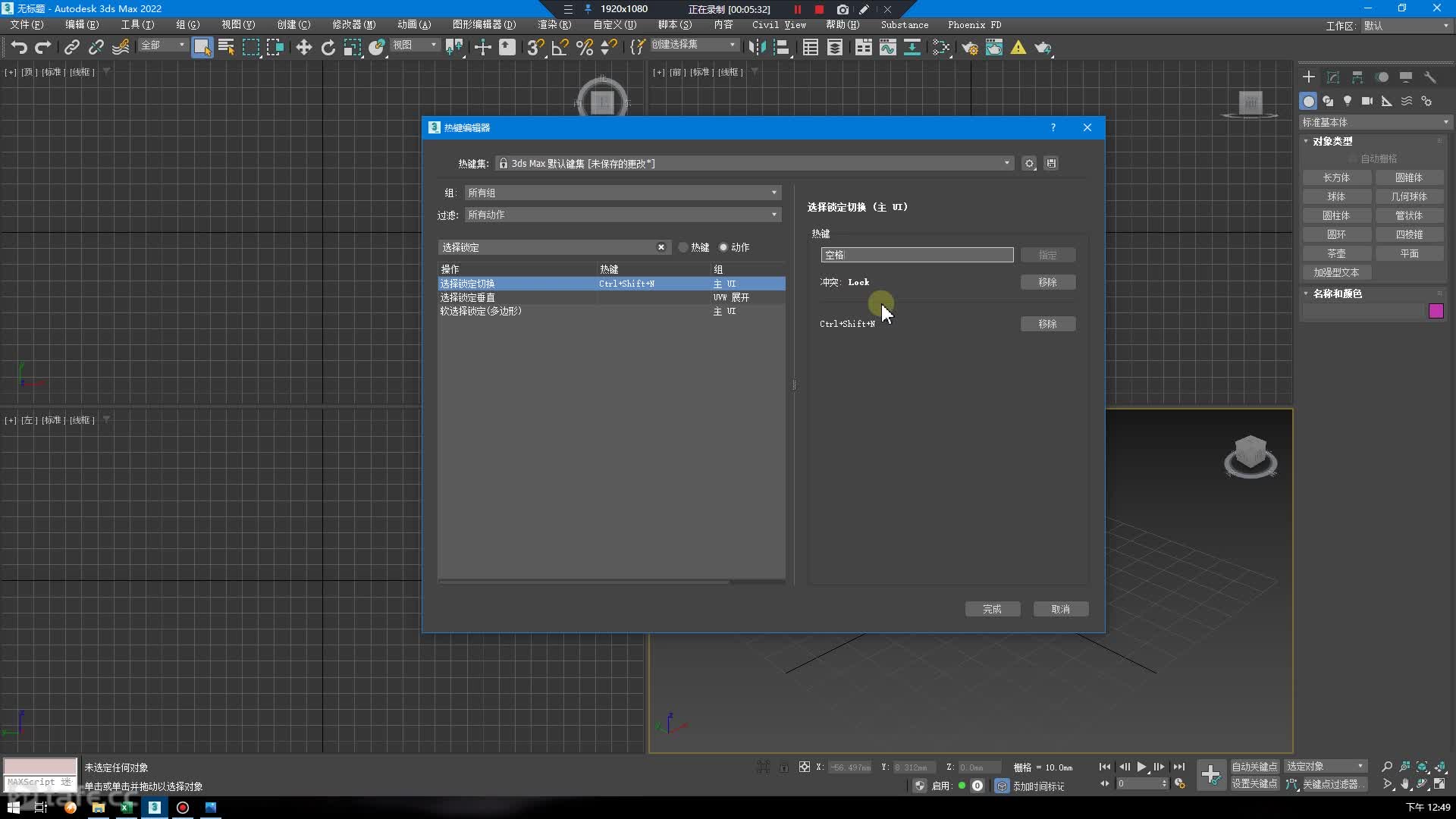Toggle the Percent Snap icon
This screenshot has width=1456, height=819.
tap(585, 47)
